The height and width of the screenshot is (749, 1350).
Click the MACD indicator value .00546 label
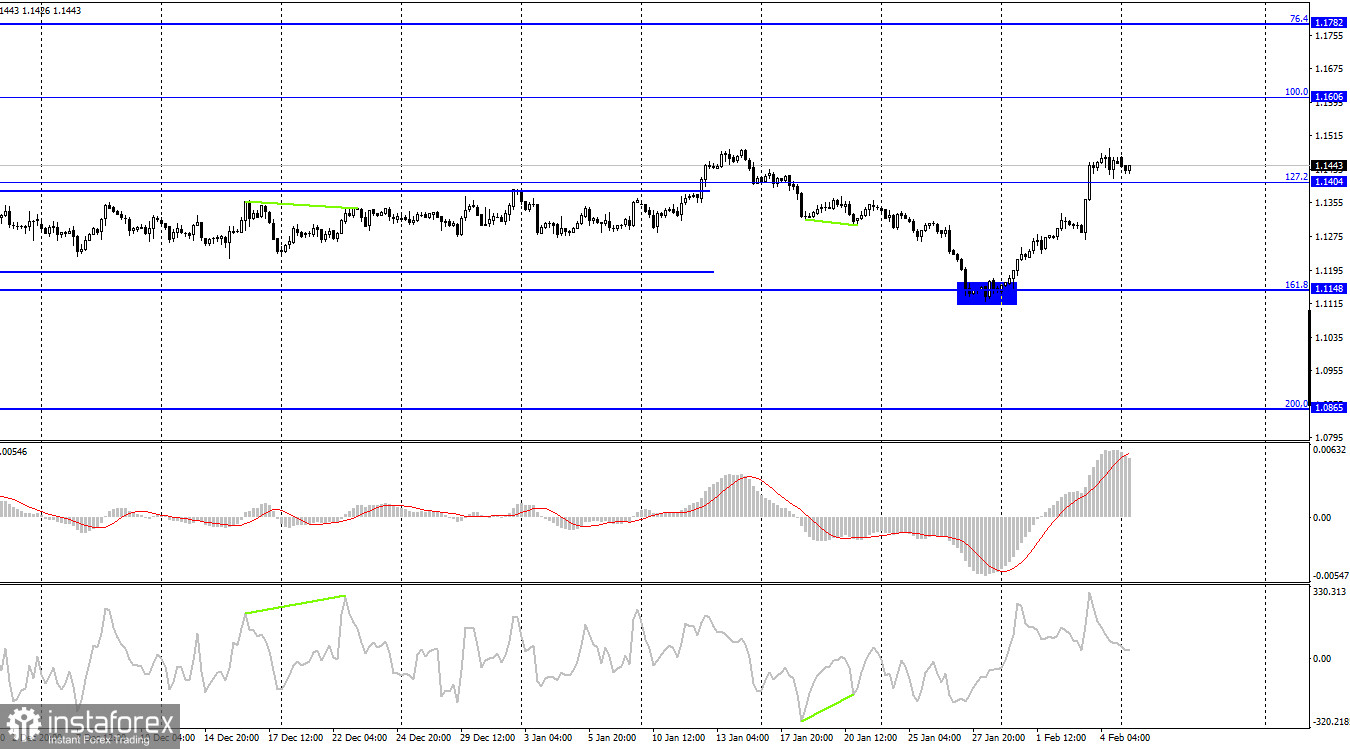pyautogui.click(x=15, y=453)
